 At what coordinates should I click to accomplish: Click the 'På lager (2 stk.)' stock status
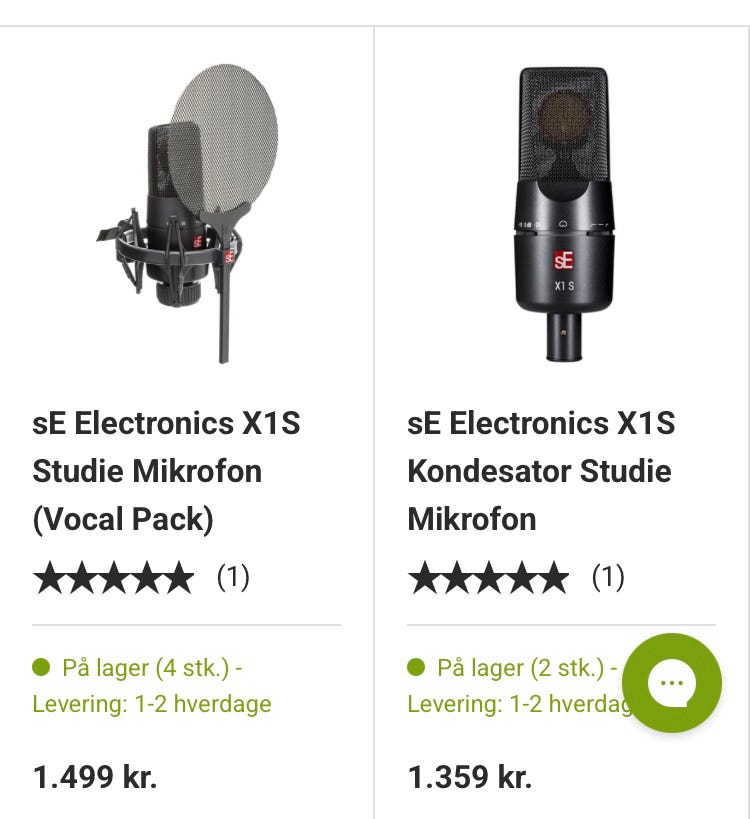coord(520,668)
